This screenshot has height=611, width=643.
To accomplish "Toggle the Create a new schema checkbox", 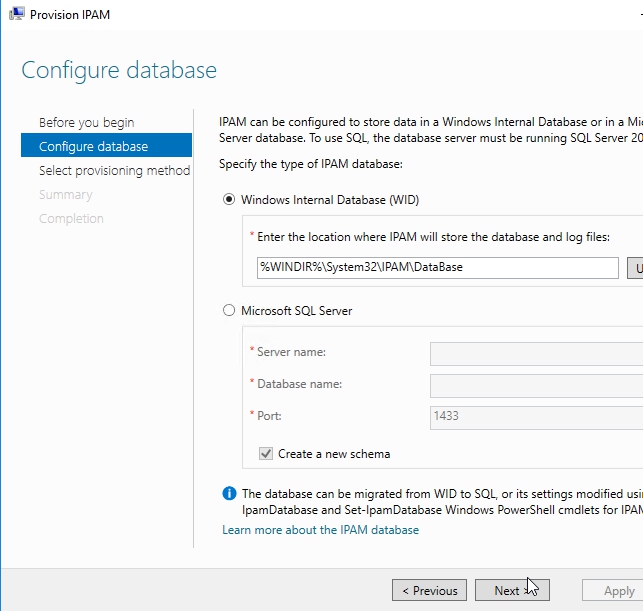I will 266,454.
